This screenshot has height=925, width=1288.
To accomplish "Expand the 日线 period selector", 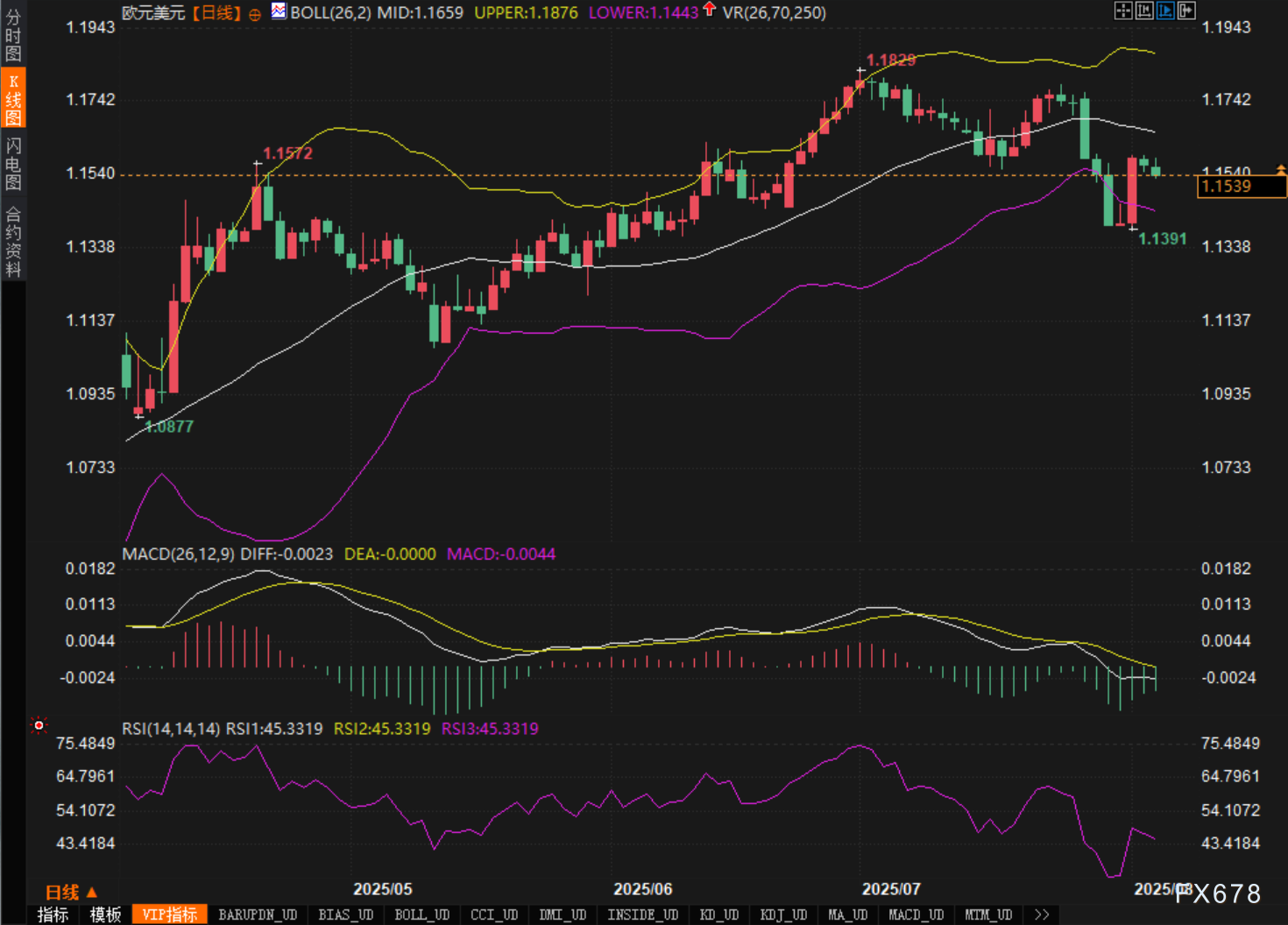I will point(71,892).
